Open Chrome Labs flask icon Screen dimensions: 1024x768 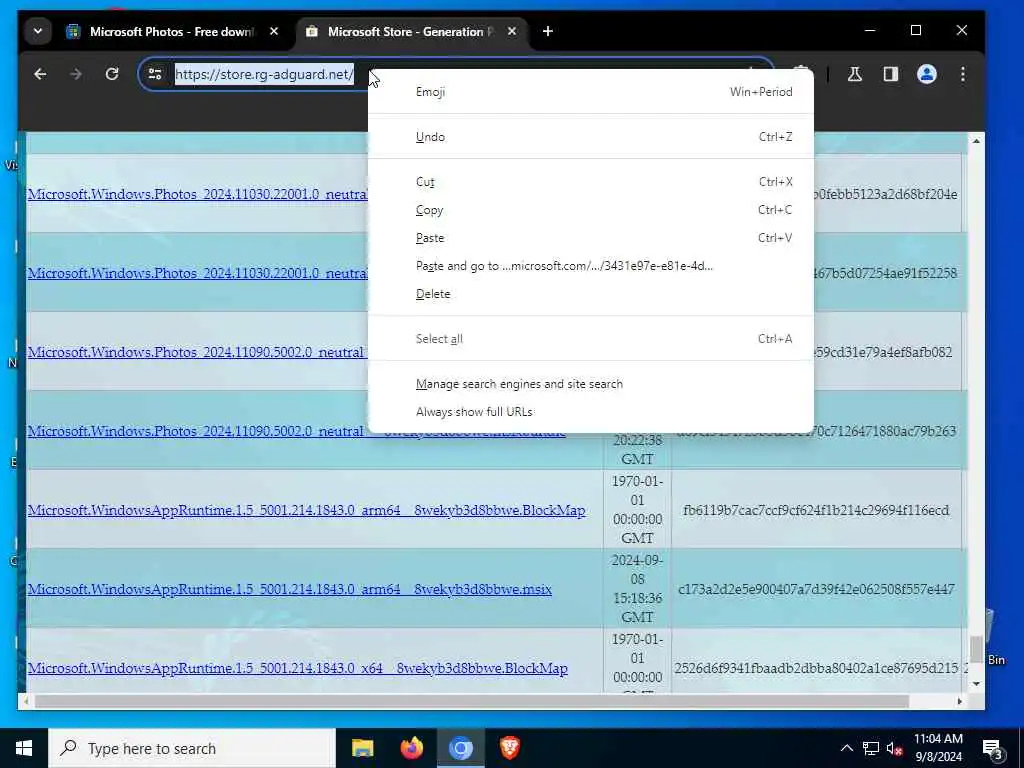[854, 74]
